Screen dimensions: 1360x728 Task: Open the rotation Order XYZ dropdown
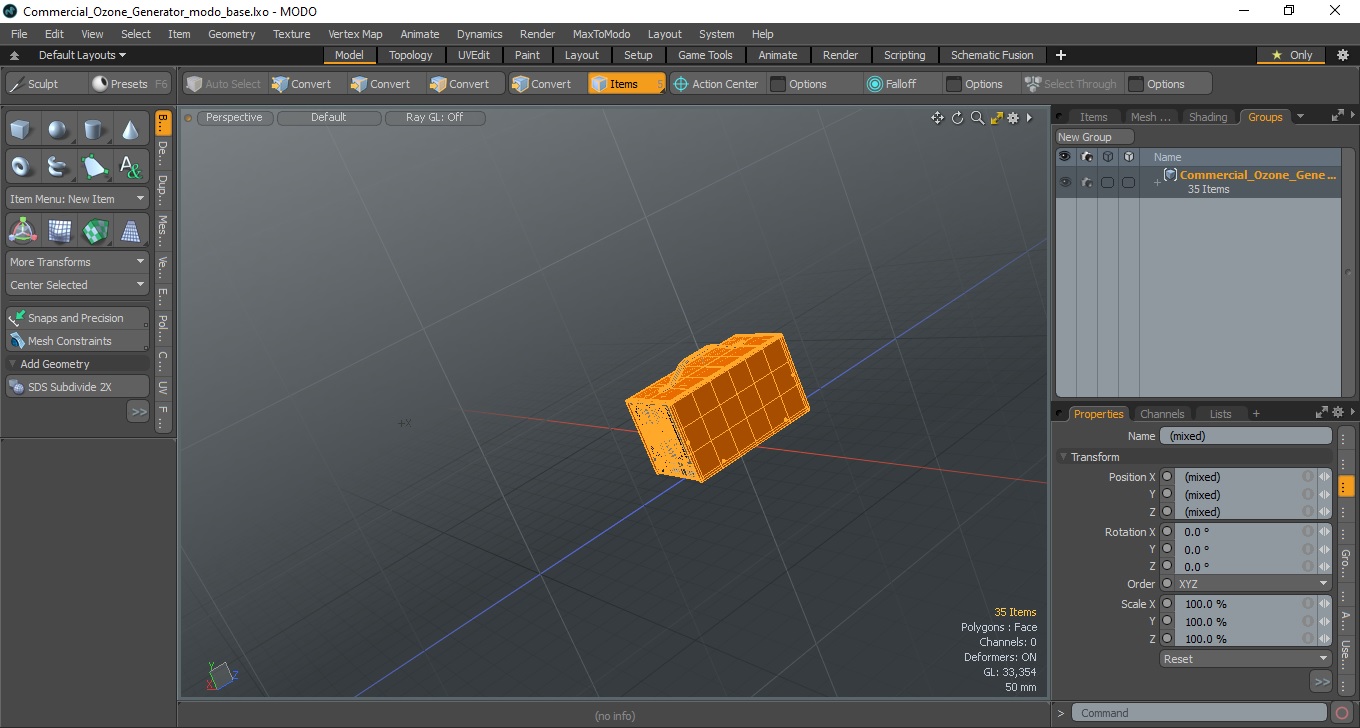pos(1253,584)
